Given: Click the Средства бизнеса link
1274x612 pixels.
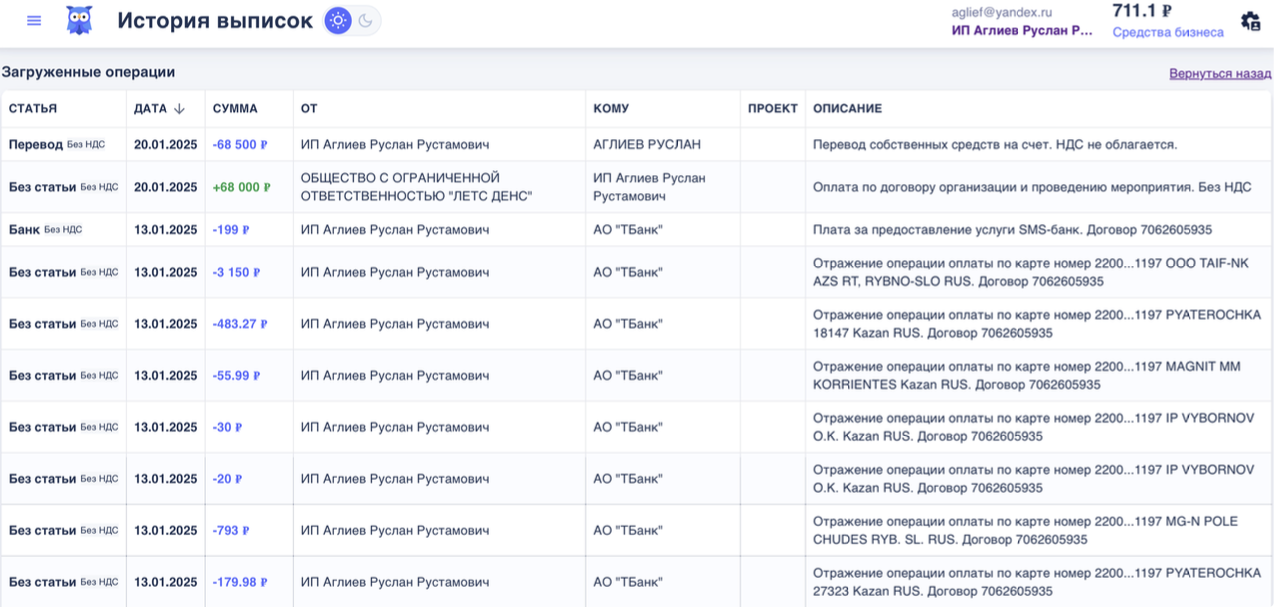Looking at the screenshot, I should coord(1167,32).
